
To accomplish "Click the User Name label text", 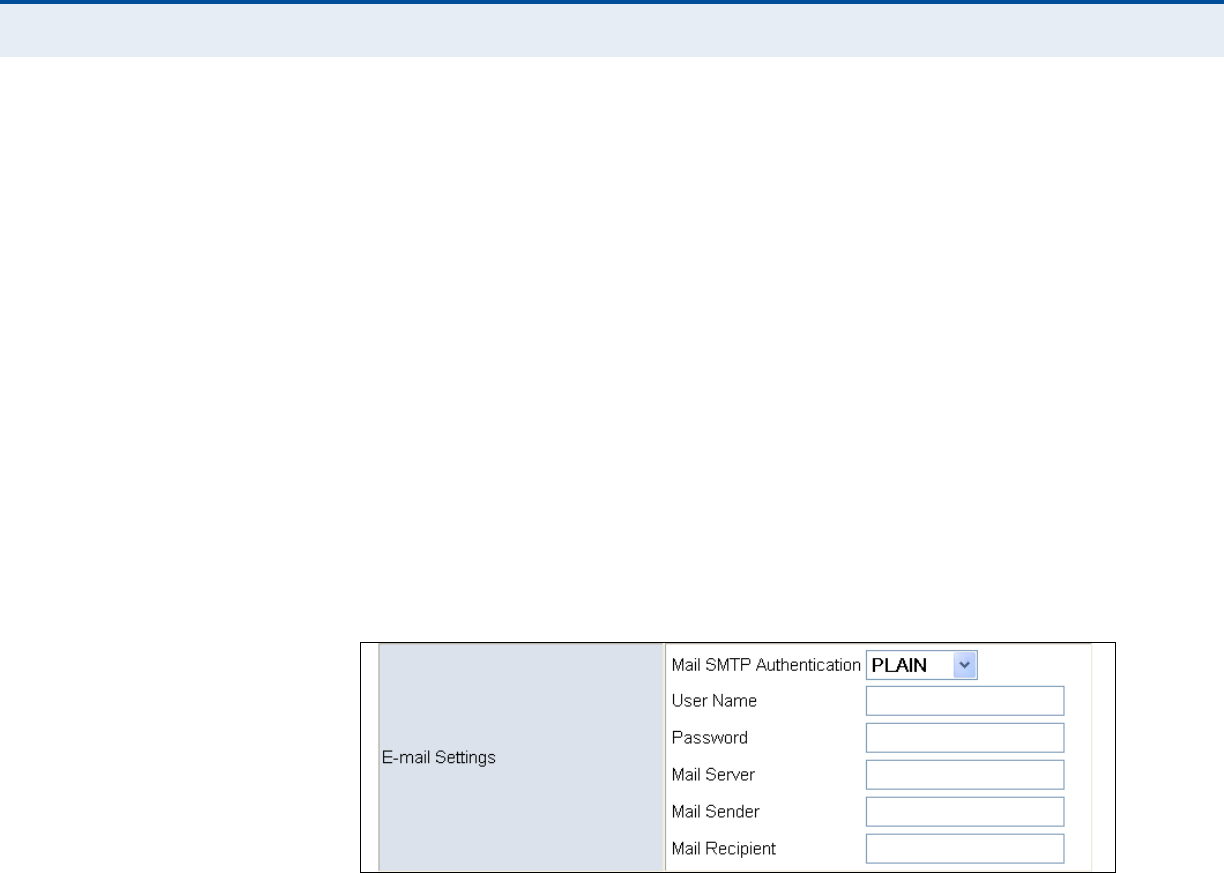I will pos(714,701).
